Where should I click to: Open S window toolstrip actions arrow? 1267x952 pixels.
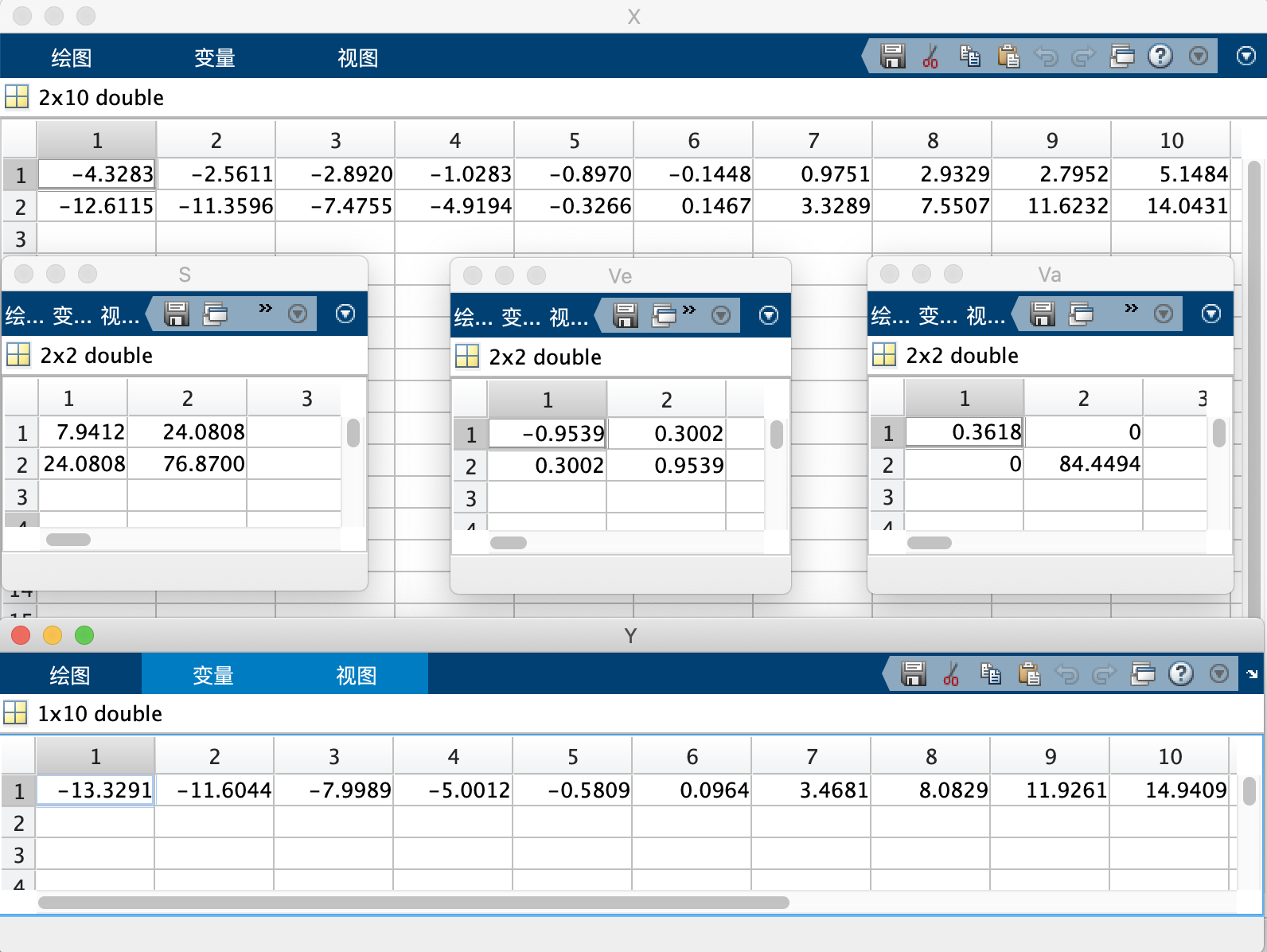345,314
